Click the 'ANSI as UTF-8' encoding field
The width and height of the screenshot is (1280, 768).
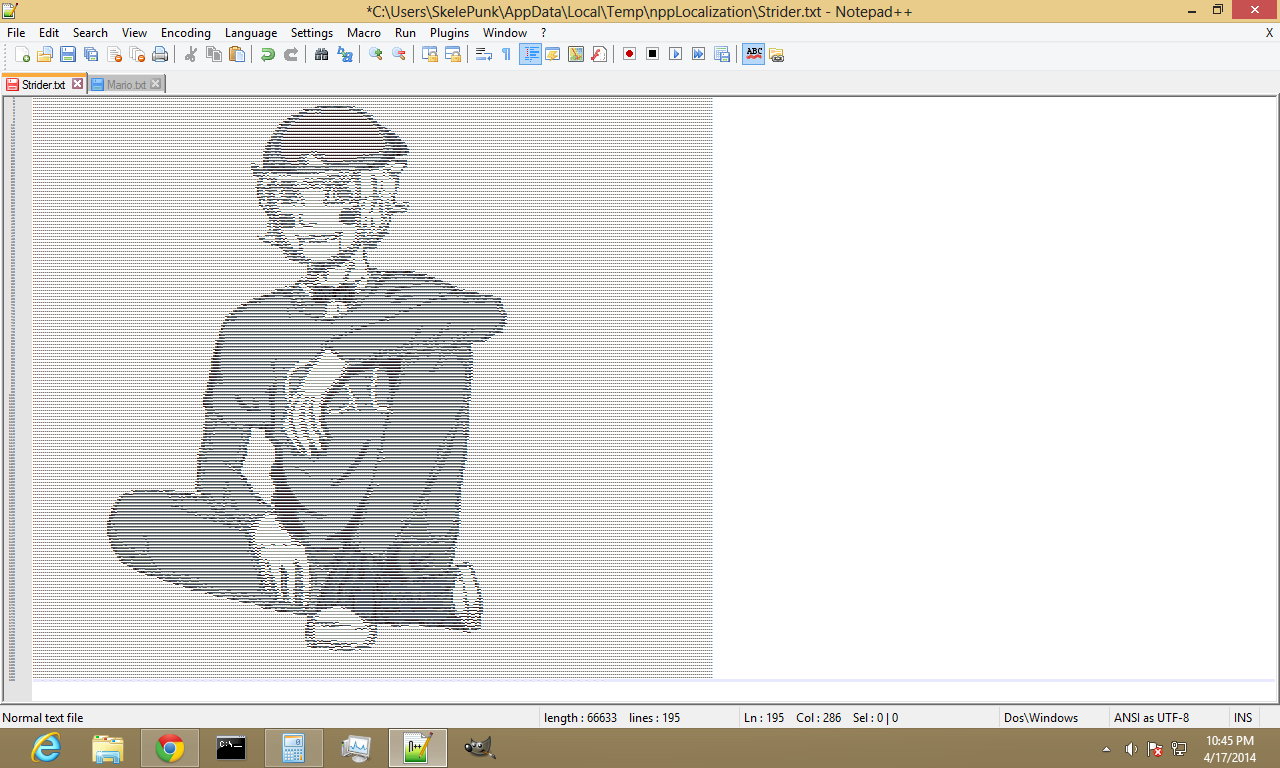click(x=1151, y=718)
